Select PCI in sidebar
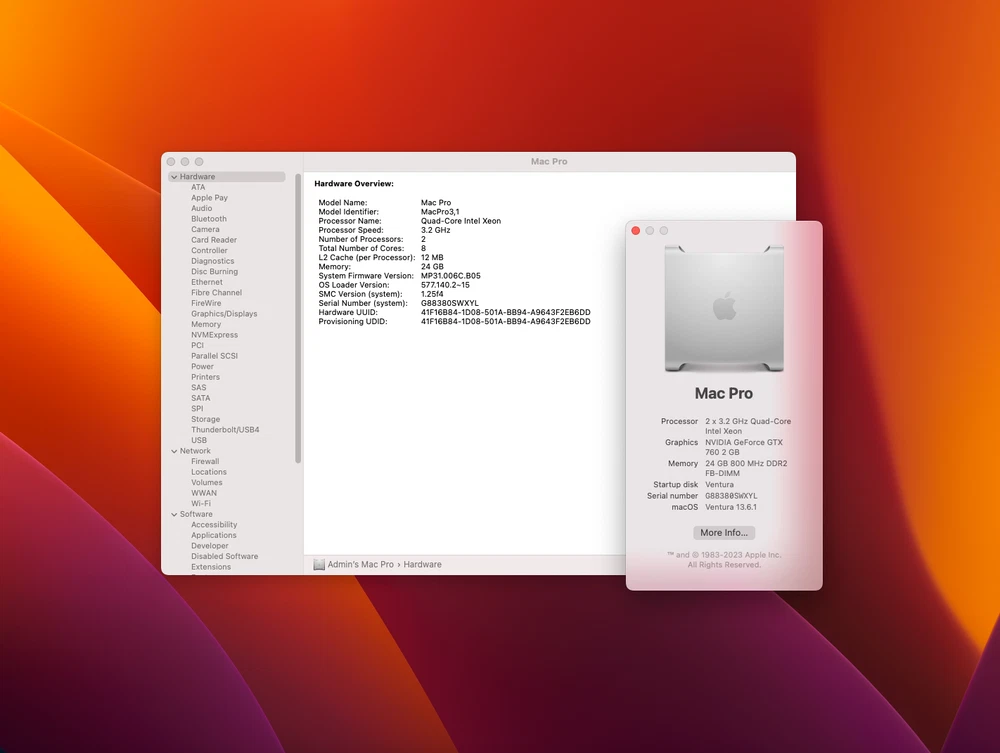Viewport: 1000px width, 753px height. point(197,345)
